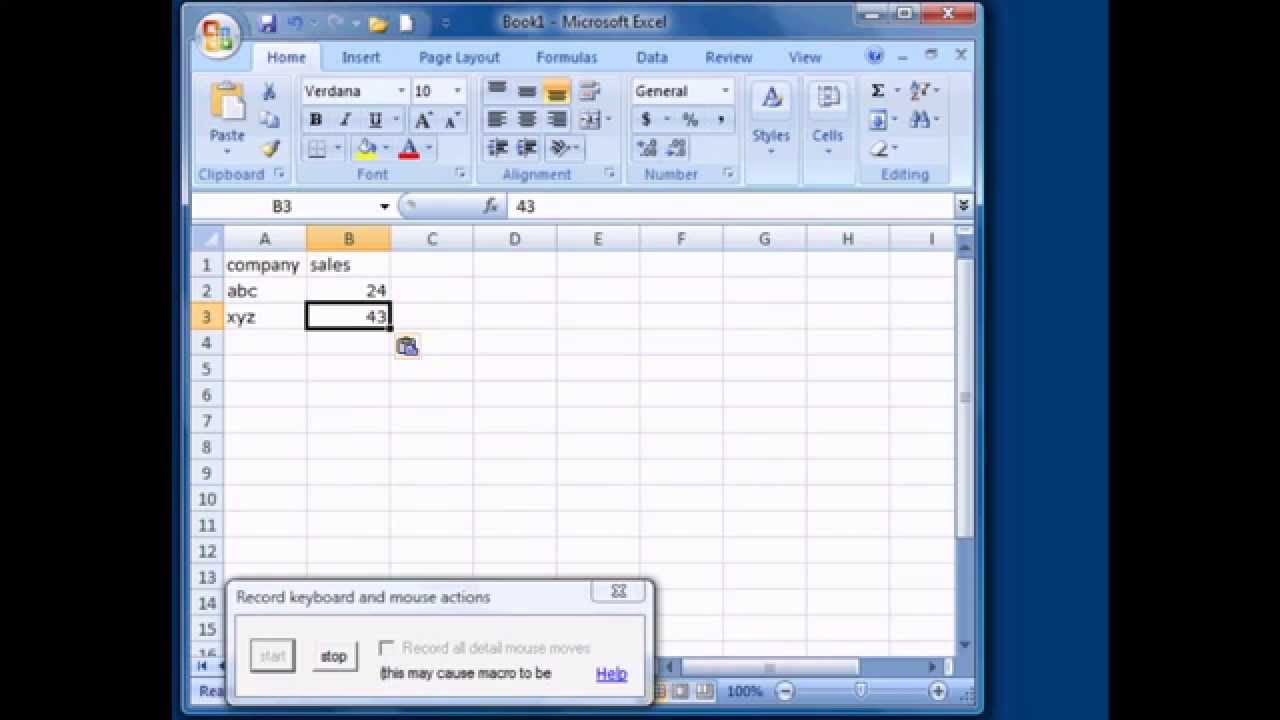Click the Borders icon in Font group
The height and width of the screenshot is (720, 1280).
pos(317,149)
